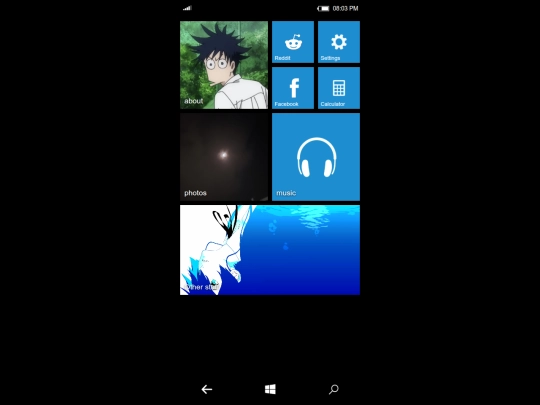Tap the 08:03 PM clock
The image size is (540, 405).
pos(345,8)
